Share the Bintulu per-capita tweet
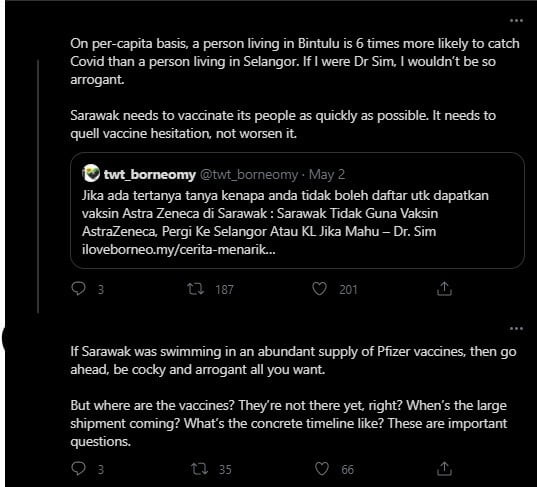The width and height of the screenshot is (537, 487). point(444,289)
